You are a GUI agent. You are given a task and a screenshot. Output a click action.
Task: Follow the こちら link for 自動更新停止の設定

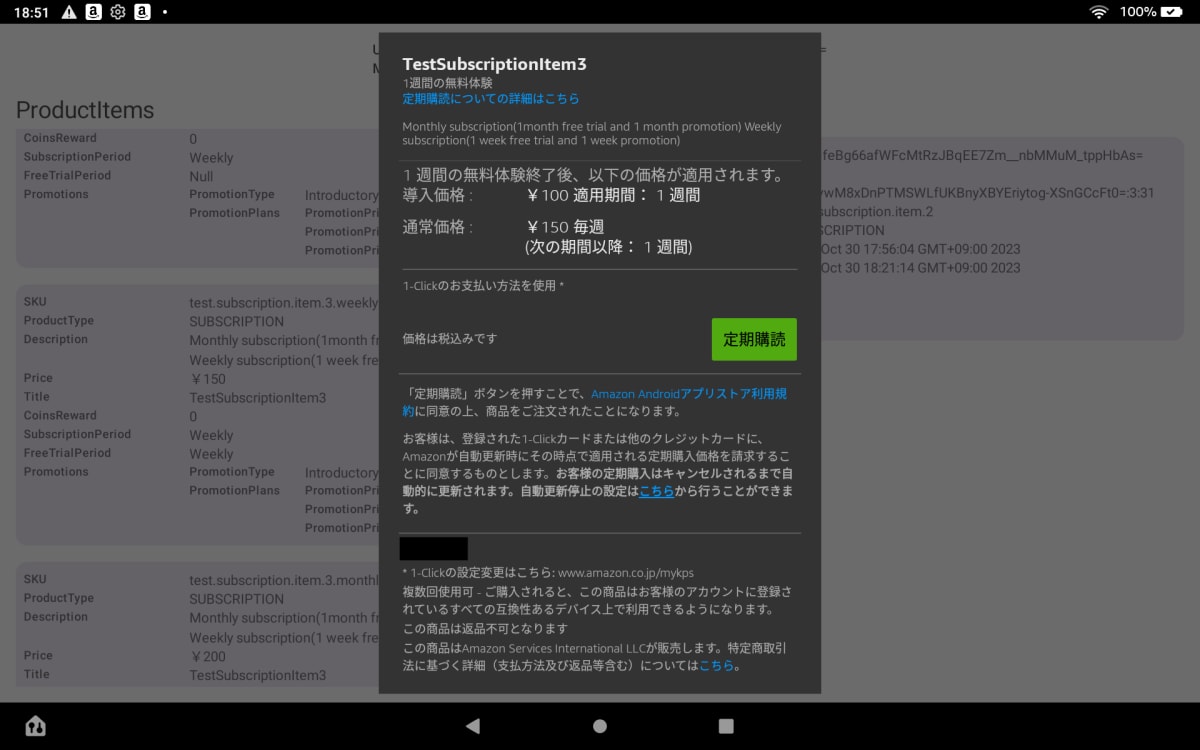[657, 491]
